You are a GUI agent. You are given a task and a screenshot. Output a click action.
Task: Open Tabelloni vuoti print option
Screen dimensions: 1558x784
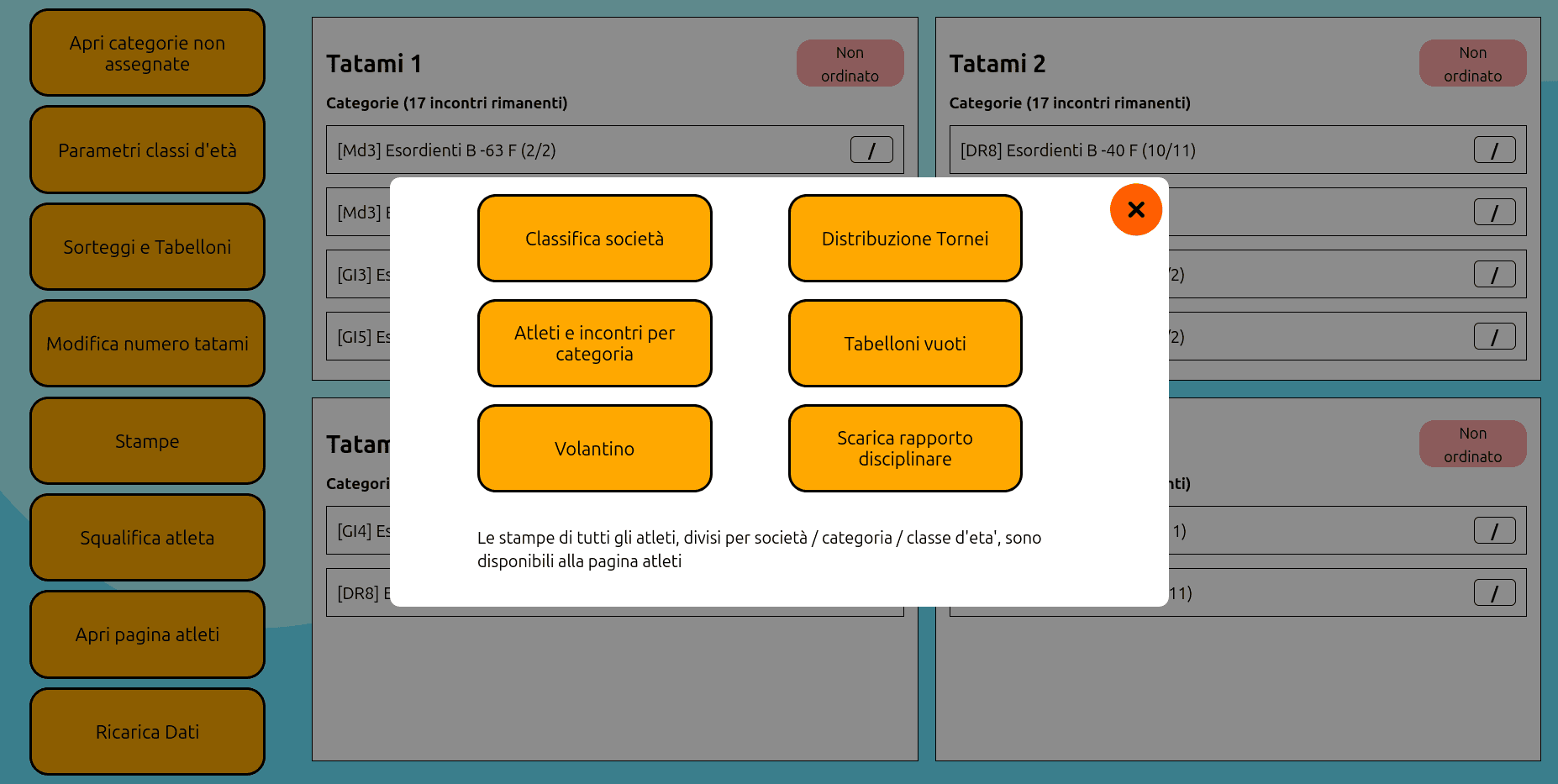tap(904, 344)
